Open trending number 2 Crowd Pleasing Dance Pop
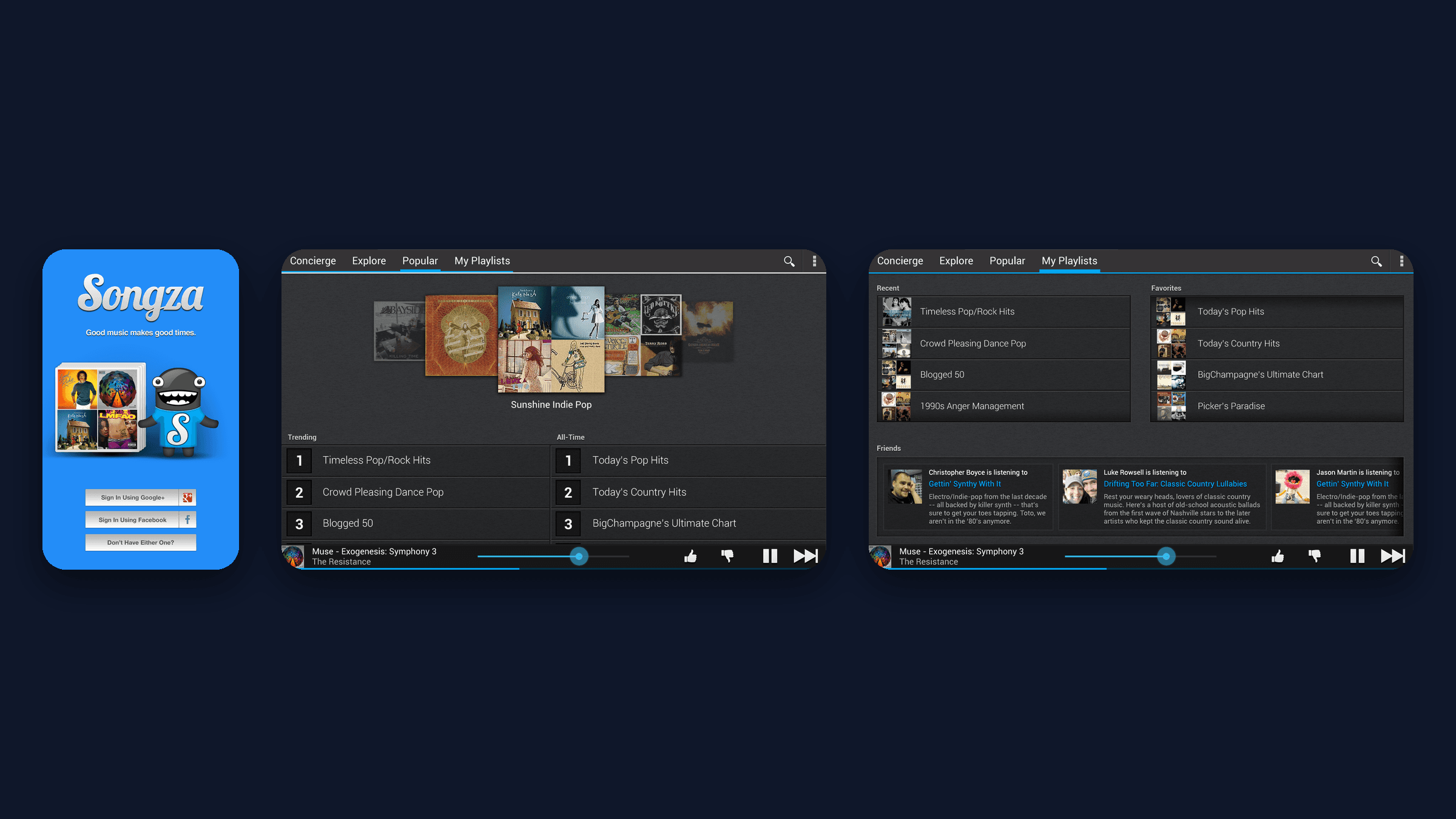 (x=416, y=492)
